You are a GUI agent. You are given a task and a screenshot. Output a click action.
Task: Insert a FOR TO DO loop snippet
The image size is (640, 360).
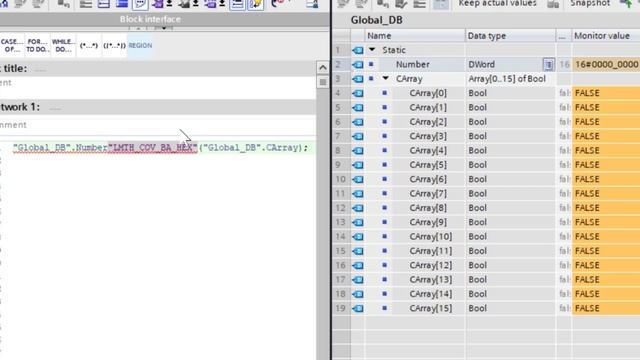click(x=37, y=45)
